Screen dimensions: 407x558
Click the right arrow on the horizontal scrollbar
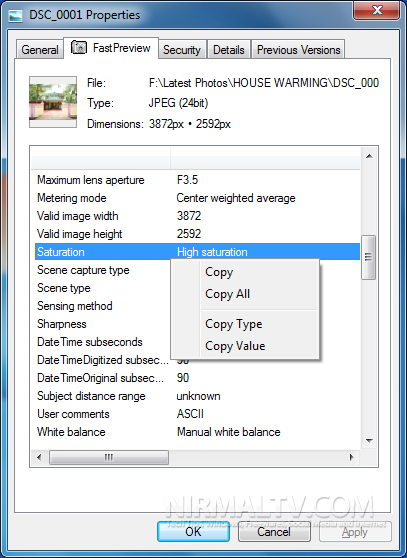(352, 457)
